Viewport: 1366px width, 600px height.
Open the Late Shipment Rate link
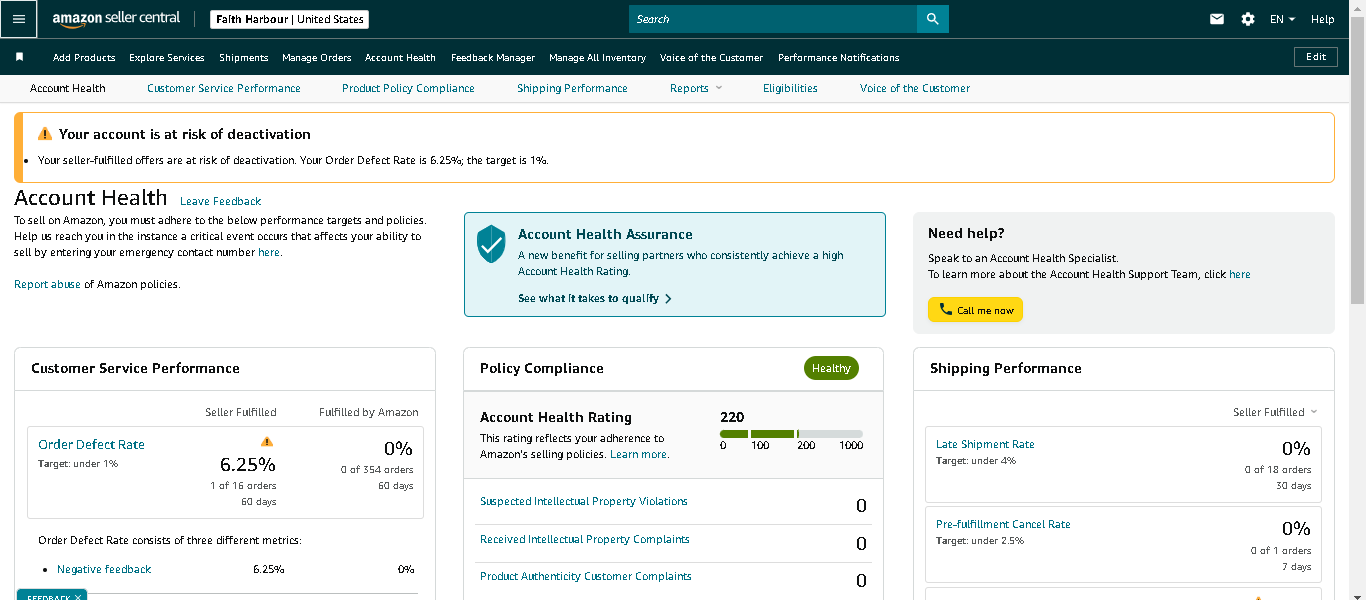(x=985, y=445)
